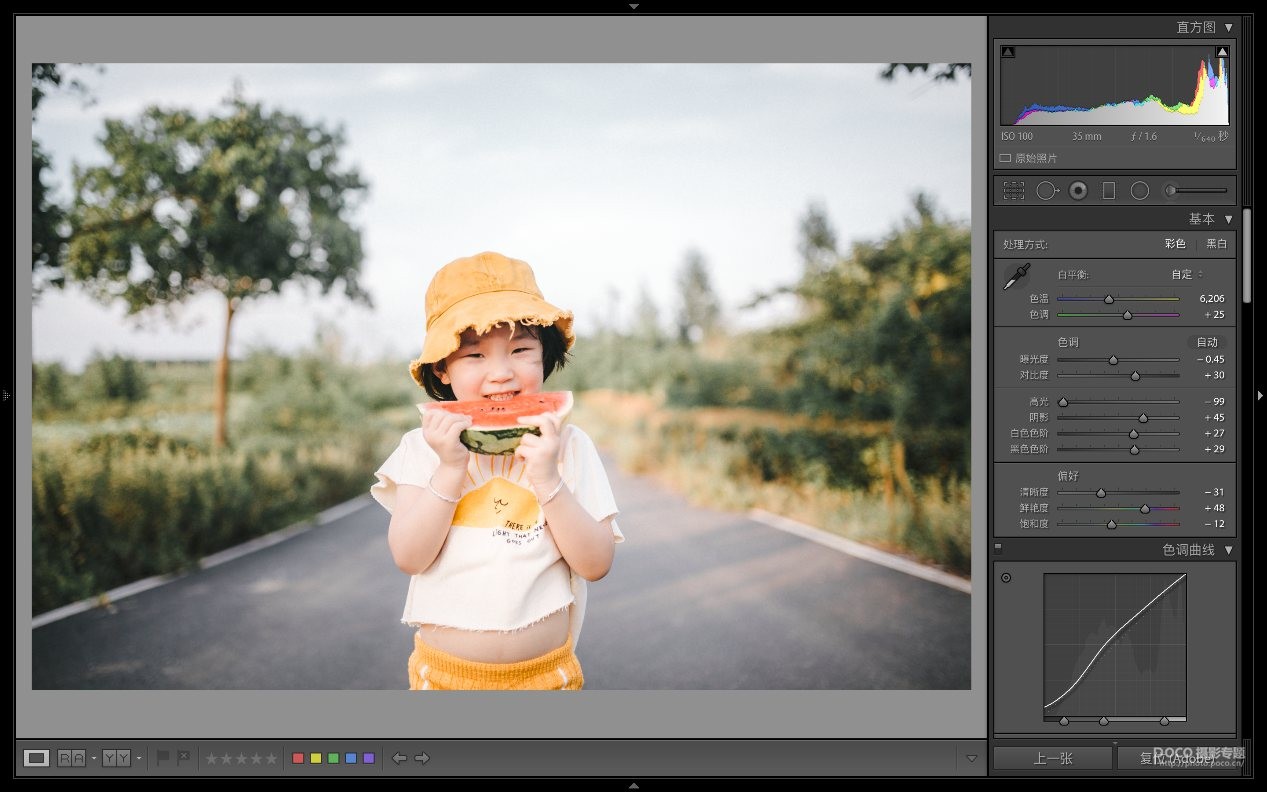This screenshot has width=1267, height=792.
Task: Go to next photo with right arrow
Action: pos(422,758)
